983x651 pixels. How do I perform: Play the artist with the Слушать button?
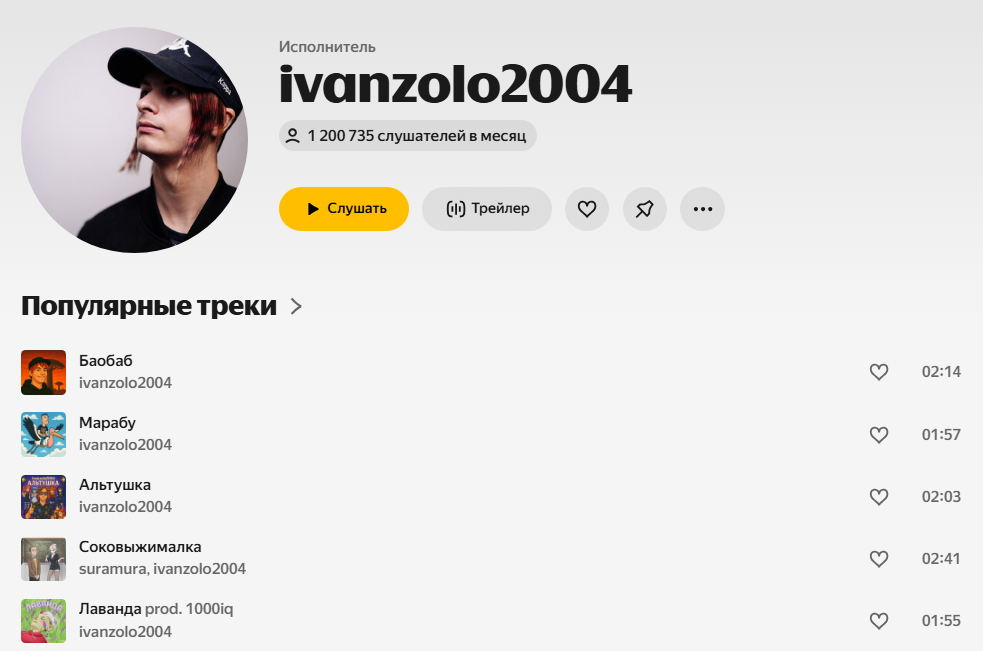pos(344,209)
